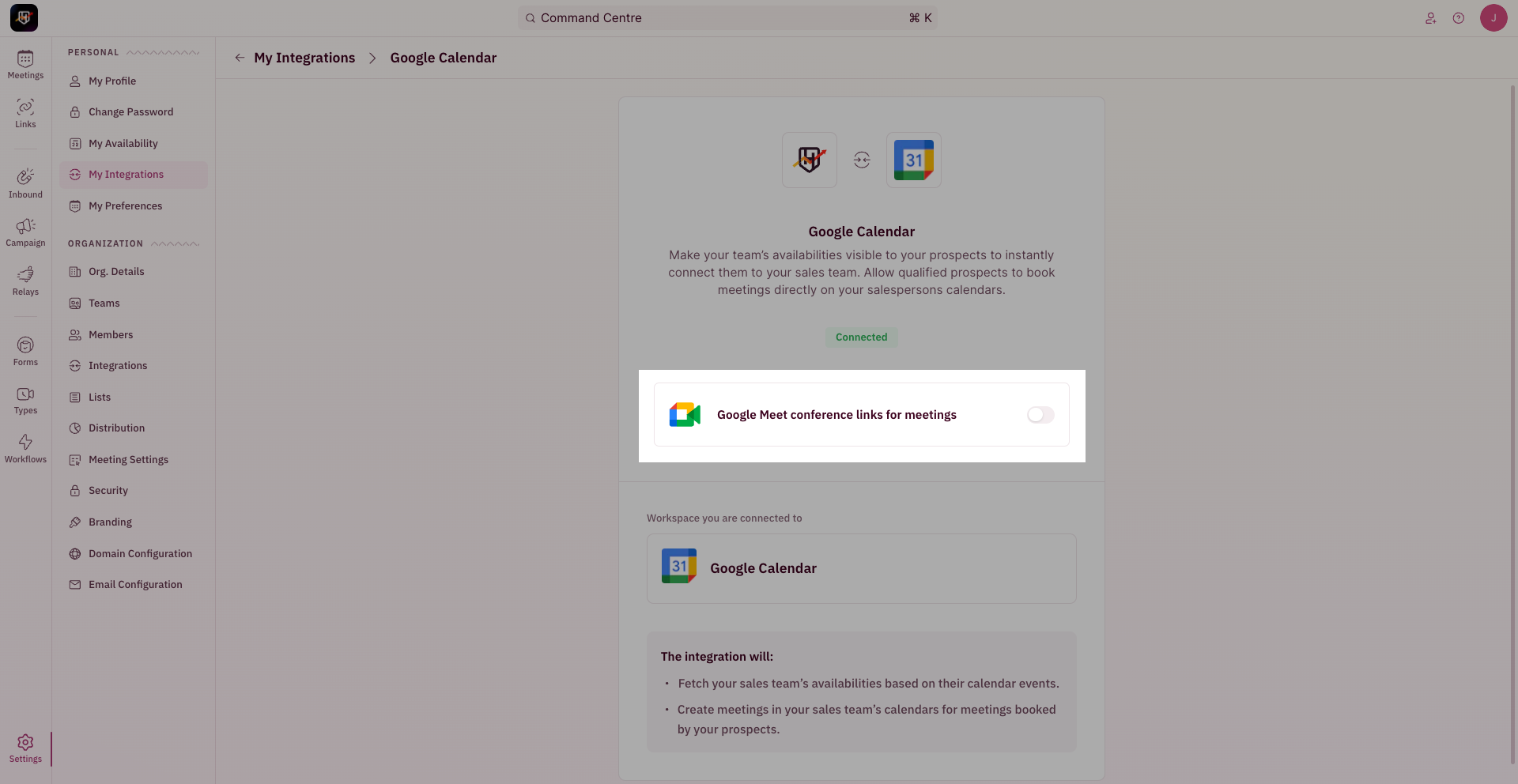
Task: Open Links in the left rail
Action: pos(25,114)
